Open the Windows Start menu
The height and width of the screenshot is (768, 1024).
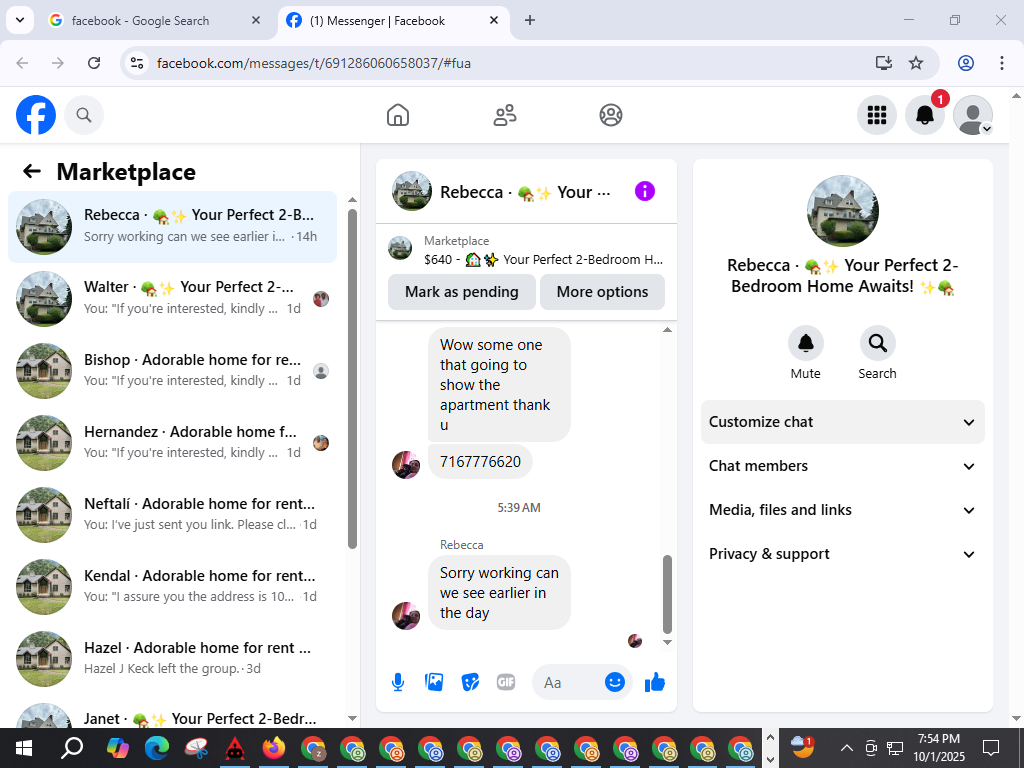(24, 748)
